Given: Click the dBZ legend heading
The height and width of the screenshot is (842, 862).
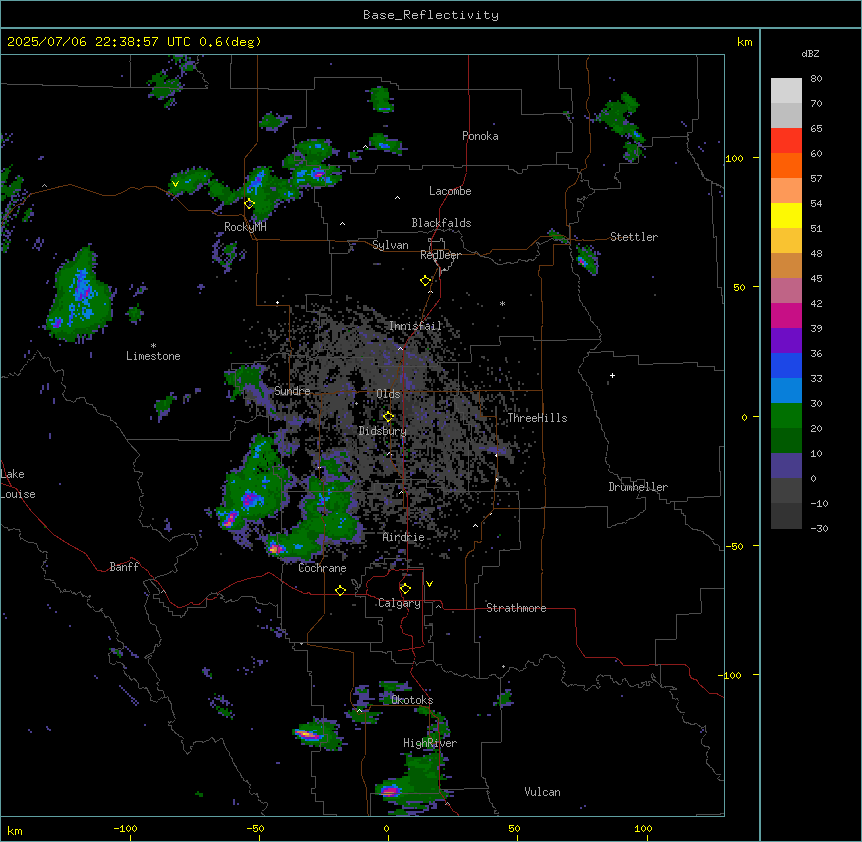Looking at the screenshot, I should click(810, 54).
